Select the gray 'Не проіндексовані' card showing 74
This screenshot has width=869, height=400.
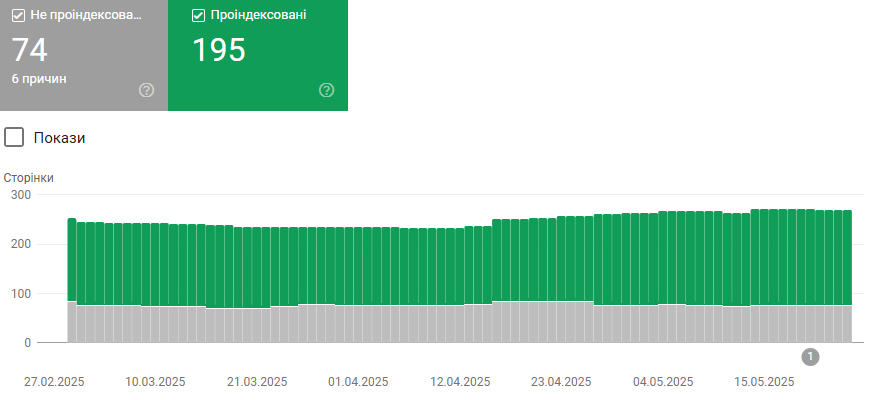(84, 55)
